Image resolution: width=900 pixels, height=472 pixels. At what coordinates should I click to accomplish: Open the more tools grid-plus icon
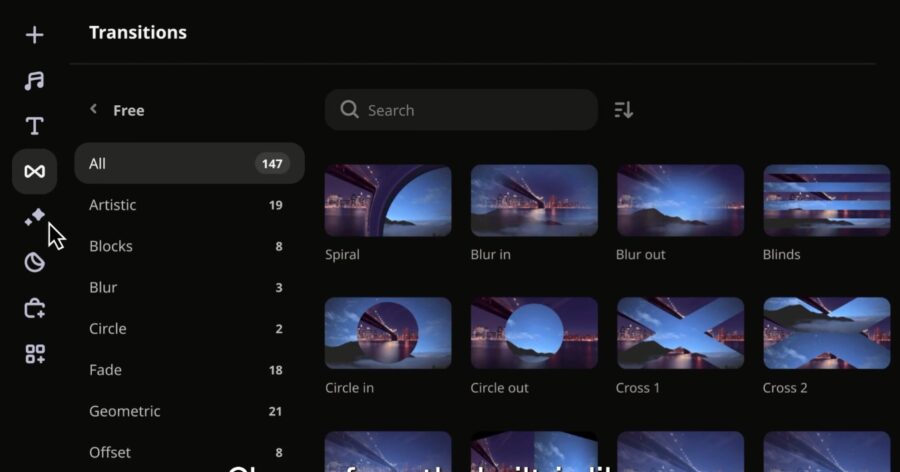coord(34,354)
